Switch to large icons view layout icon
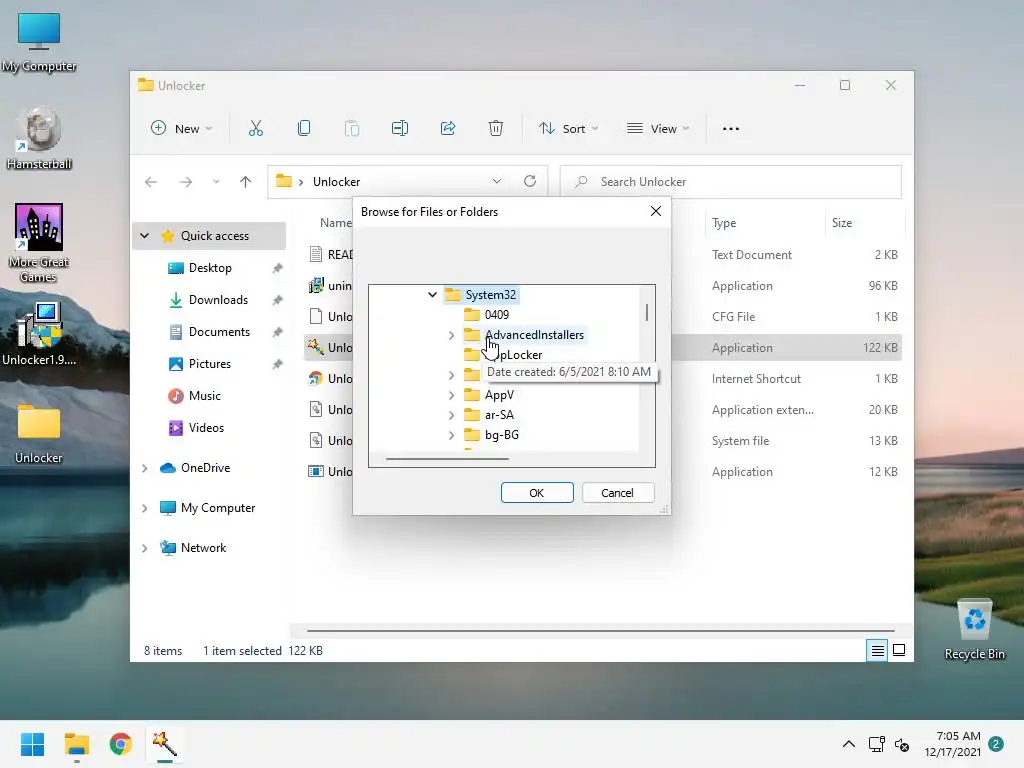 899,650
